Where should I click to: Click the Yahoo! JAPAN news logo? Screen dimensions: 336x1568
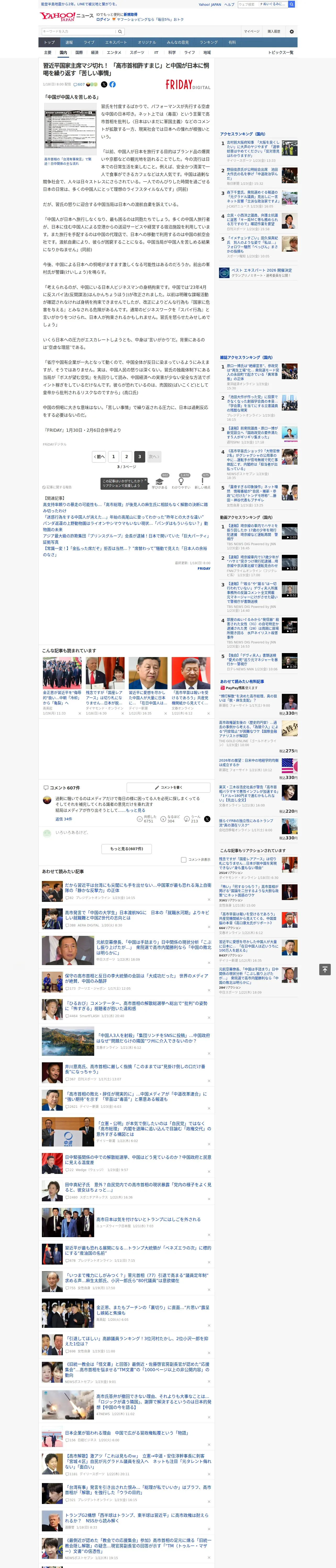pos(67,16)
